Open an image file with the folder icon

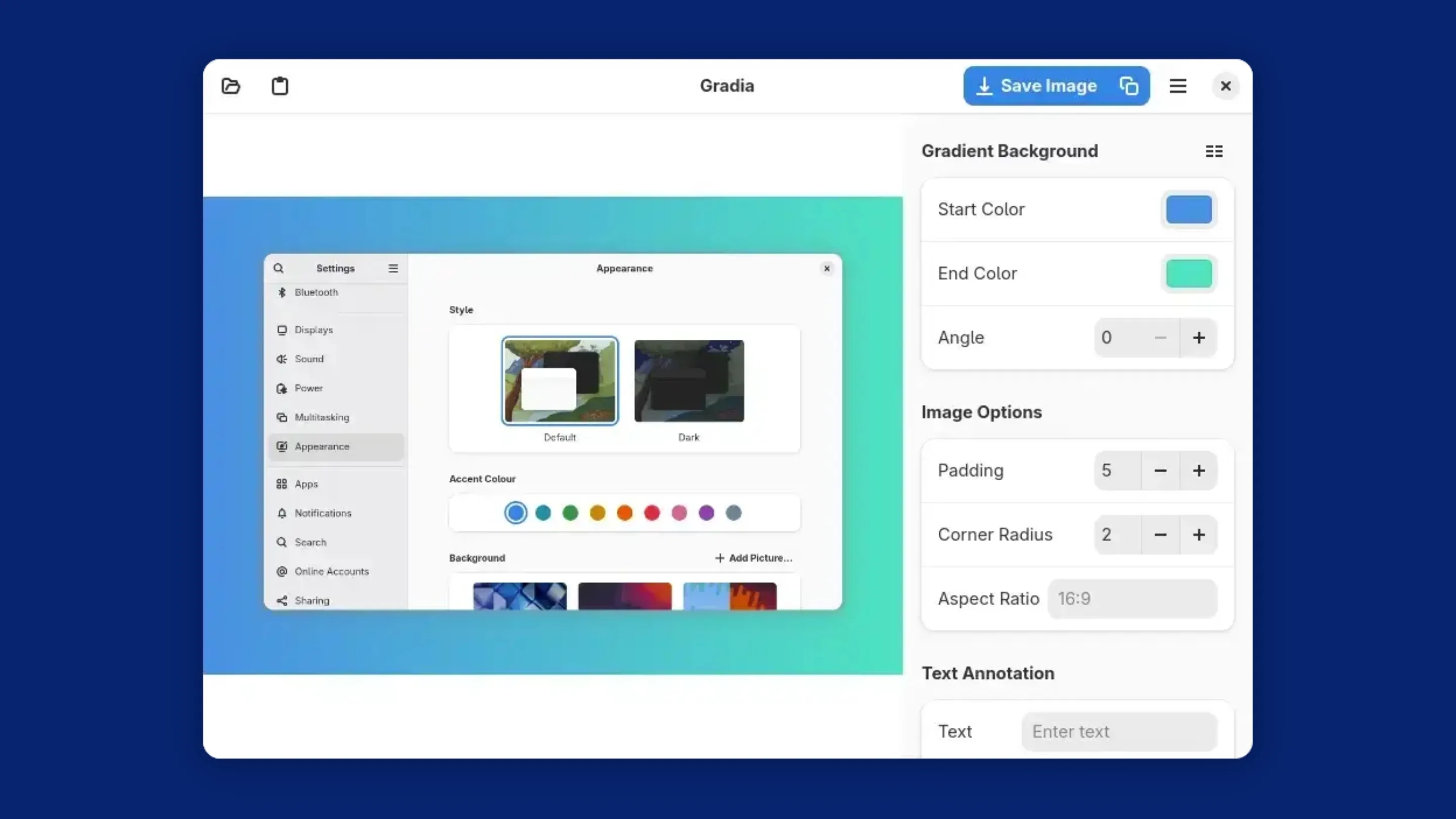pyautogui.click(x=231, y=86)
